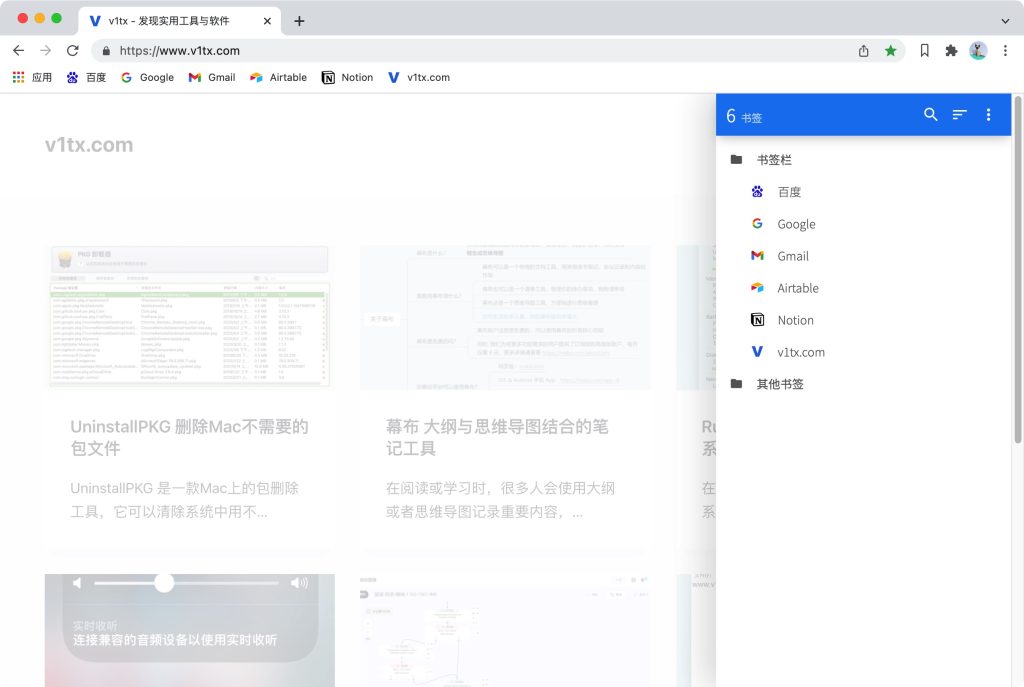
Task: Open v1tx.com in the bookmarks bar
Action: tap(419, 77)
